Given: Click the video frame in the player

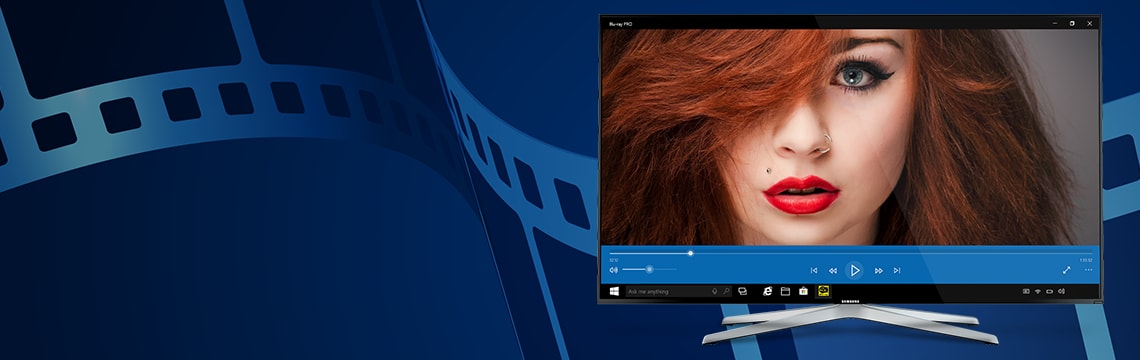Looking at the screenshot, I should click(x=850, y=137).
